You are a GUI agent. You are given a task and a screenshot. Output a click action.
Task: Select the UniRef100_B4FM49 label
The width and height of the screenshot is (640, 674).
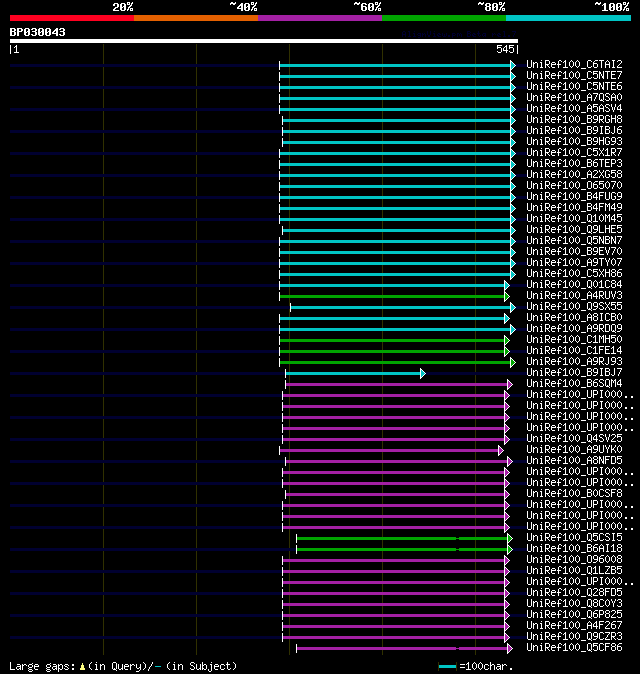click(x=574, y=208)
